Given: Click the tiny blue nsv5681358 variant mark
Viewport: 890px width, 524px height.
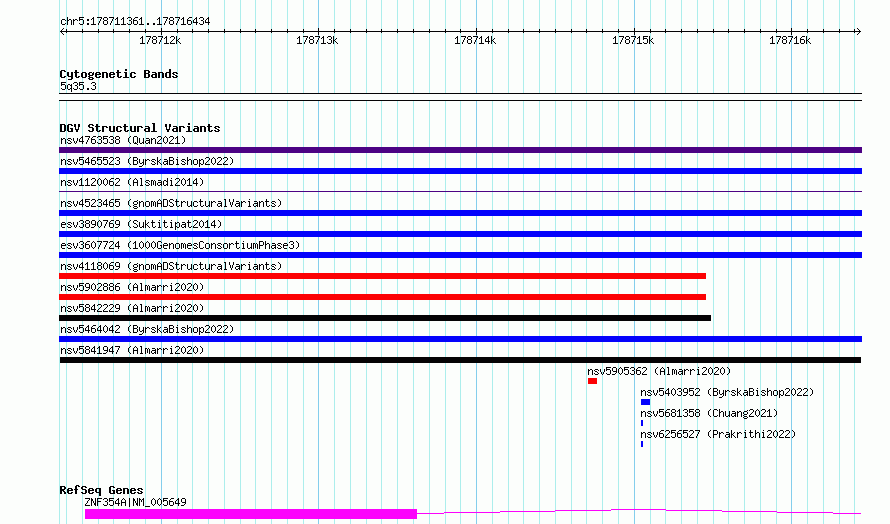Looking at the screenshot, I should (x=642, y=423).
